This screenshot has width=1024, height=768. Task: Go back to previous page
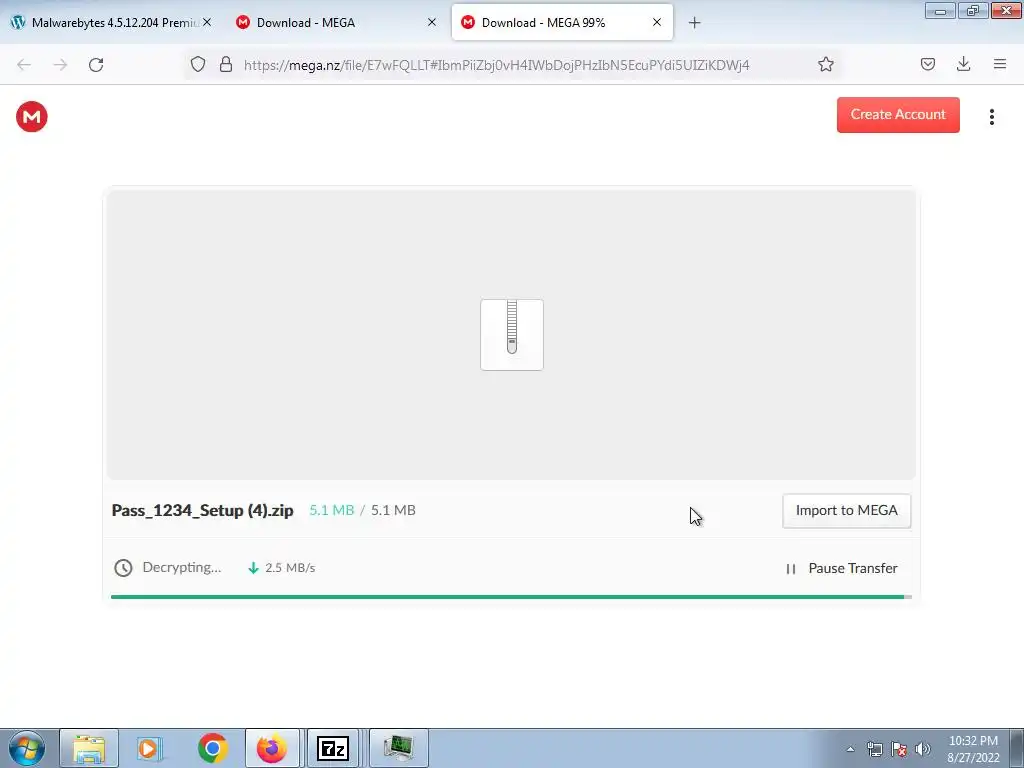point(24,65)
